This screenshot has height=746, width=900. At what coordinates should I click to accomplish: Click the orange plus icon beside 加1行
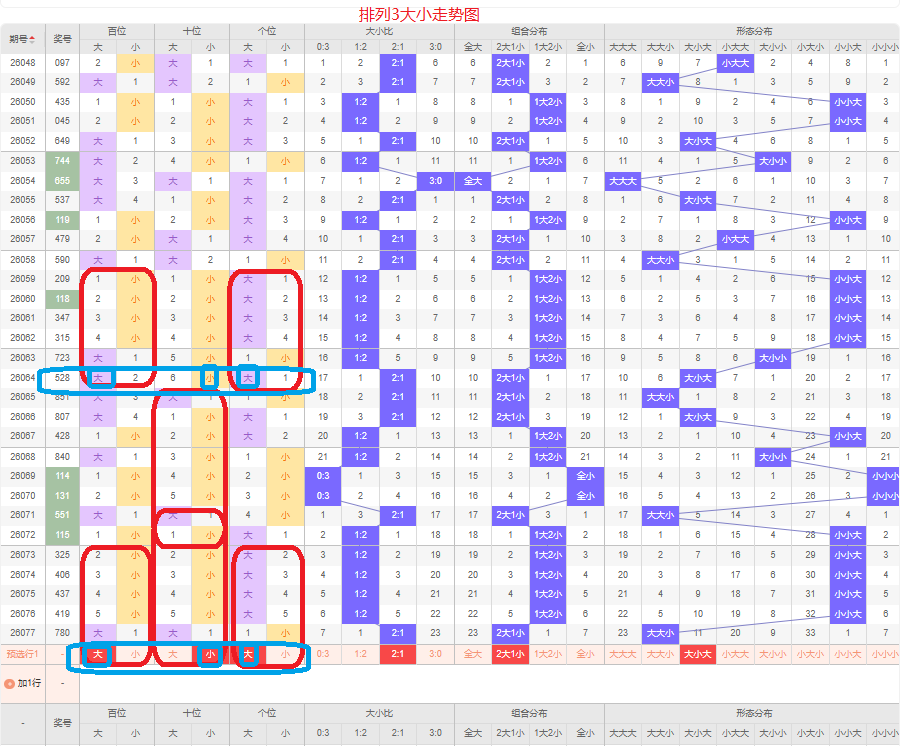10,684
